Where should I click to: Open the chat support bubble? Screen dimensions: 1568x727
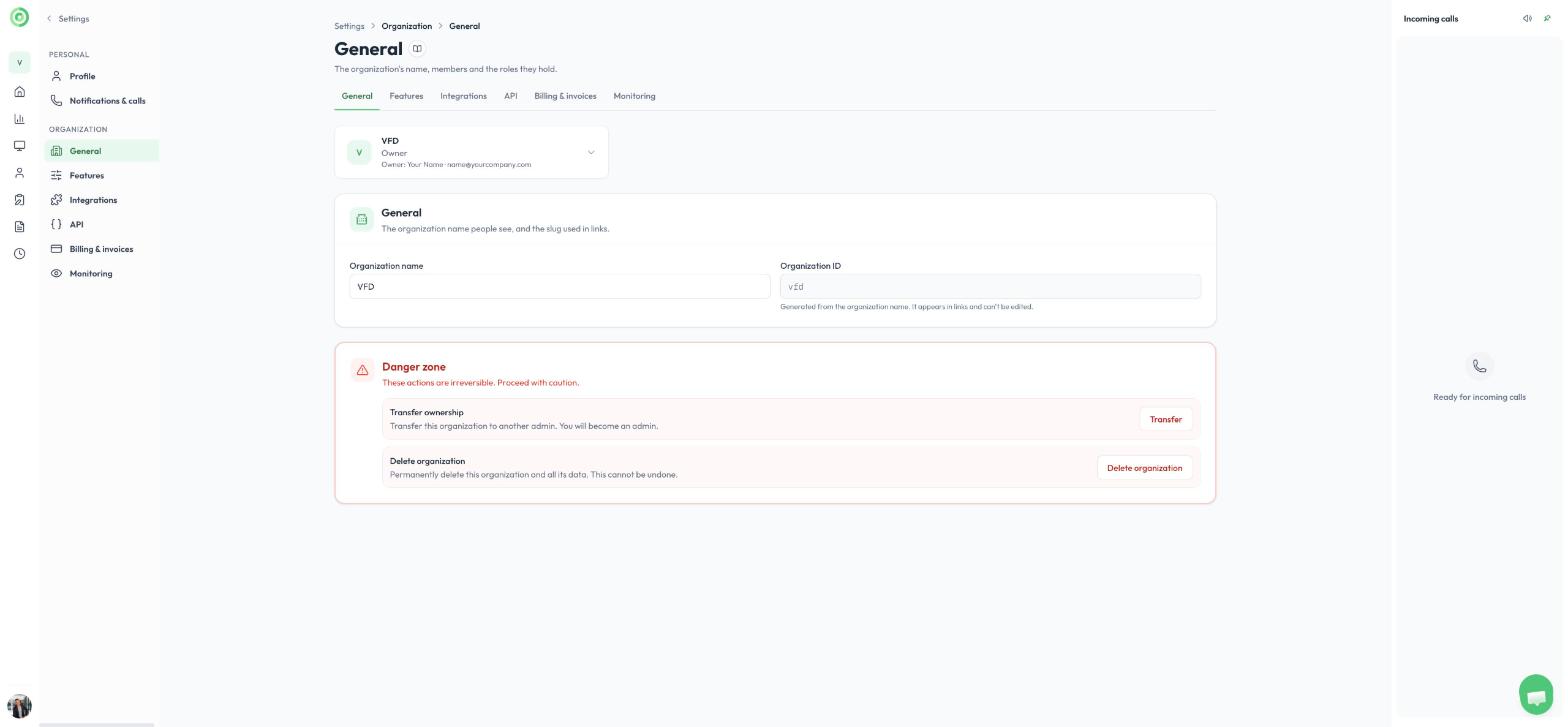(x=1536, y=695)
